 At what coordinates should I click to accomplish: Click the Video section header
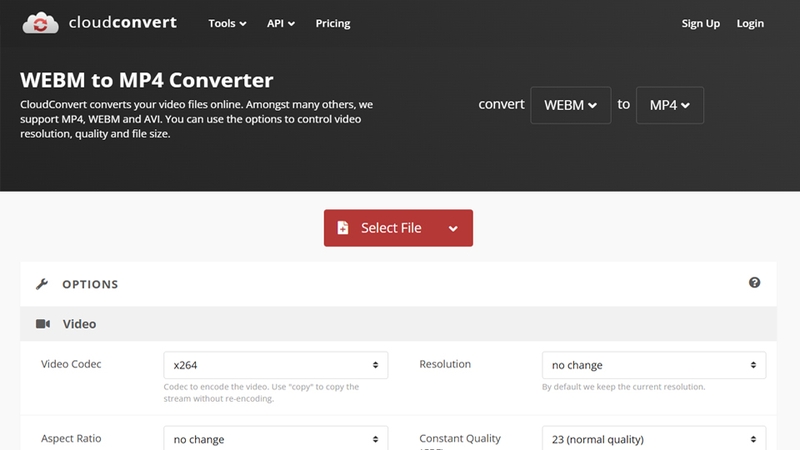[398, 324]
